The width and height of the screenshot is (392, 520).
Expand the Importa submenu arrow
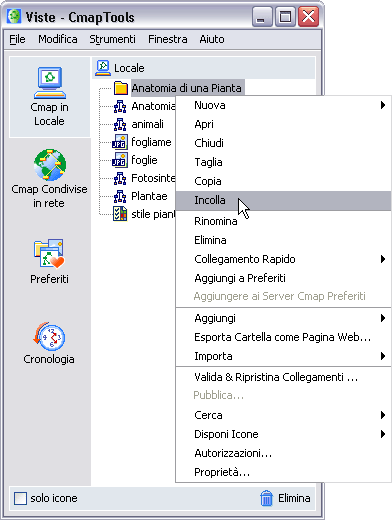(x=383, y=356)
